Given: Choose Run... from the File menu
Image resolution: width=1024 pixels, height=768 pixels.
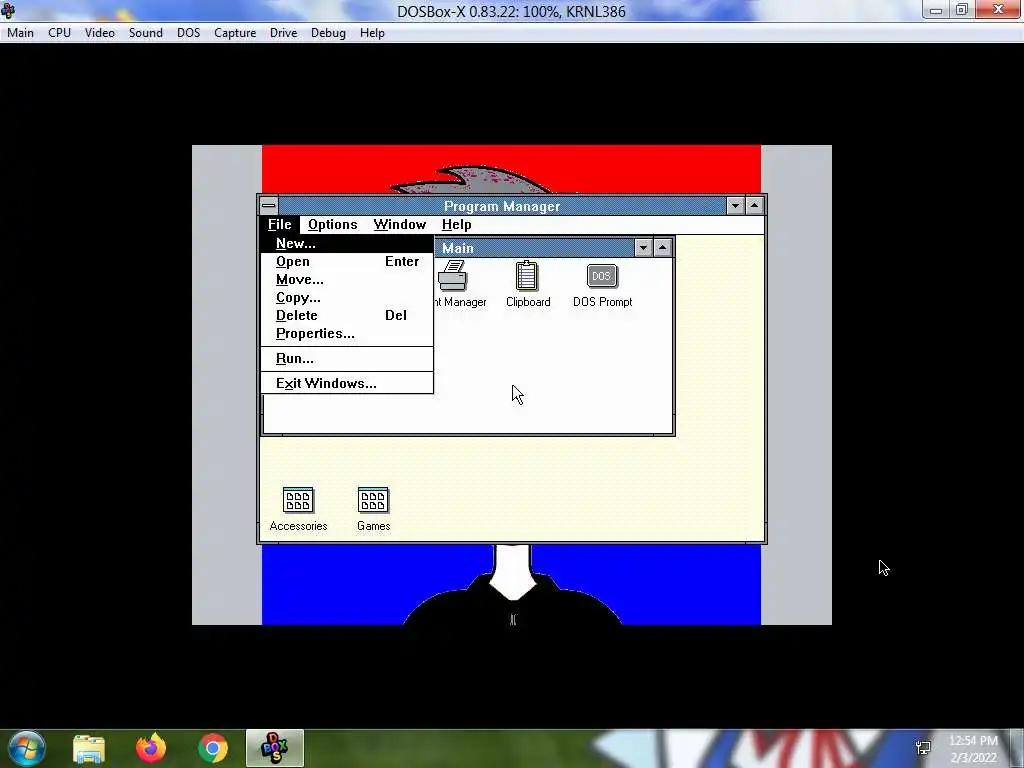Looking at the screenshot, I should click(347, 359).
